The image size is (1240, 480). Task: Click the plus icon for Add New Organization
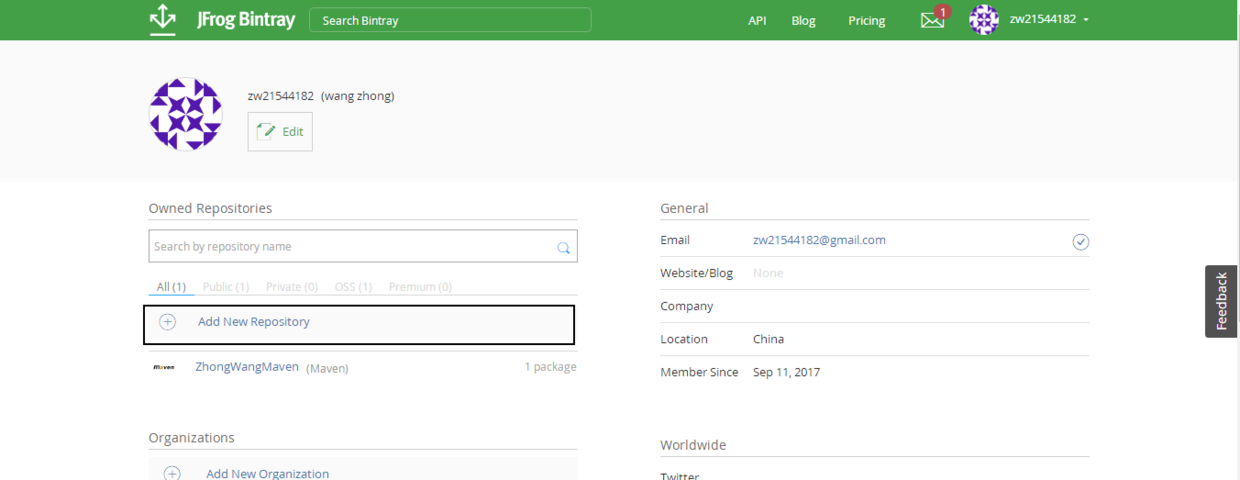coord(172,473)
